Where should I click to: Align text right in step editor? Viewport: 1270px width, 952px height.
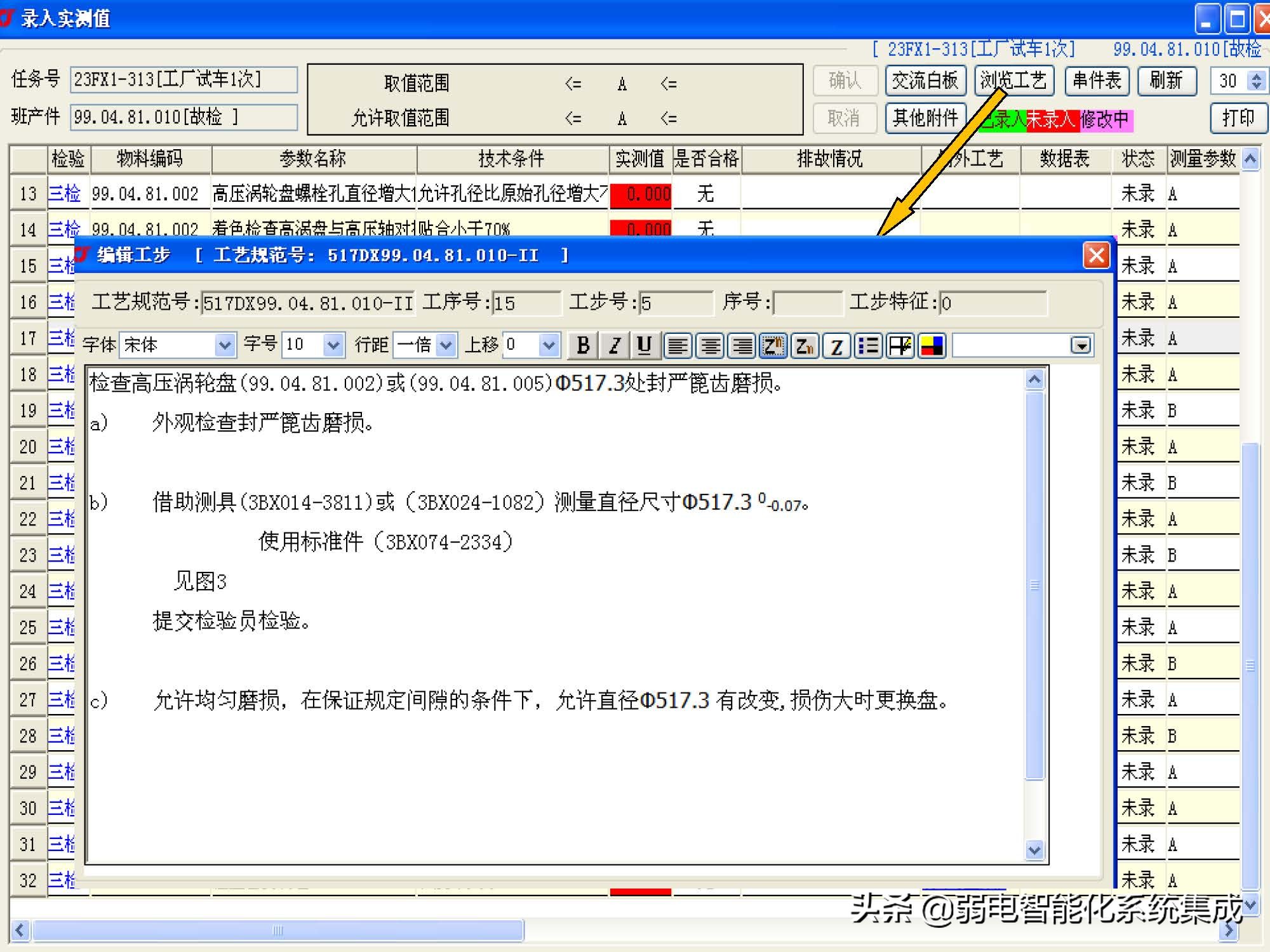(x=742, y=346)
